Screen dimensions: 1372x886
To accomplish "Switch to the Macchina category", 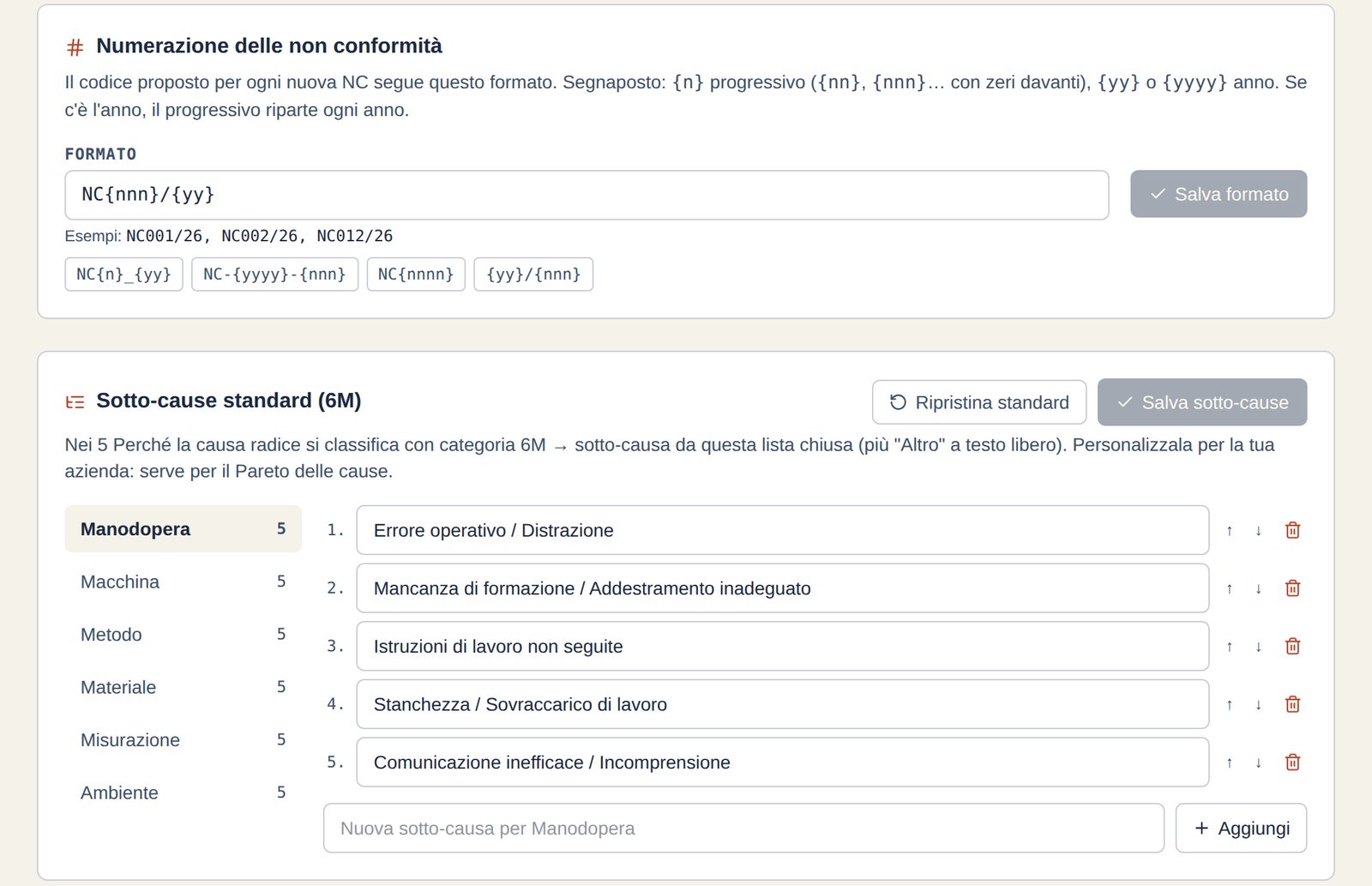I will point(183,582).
